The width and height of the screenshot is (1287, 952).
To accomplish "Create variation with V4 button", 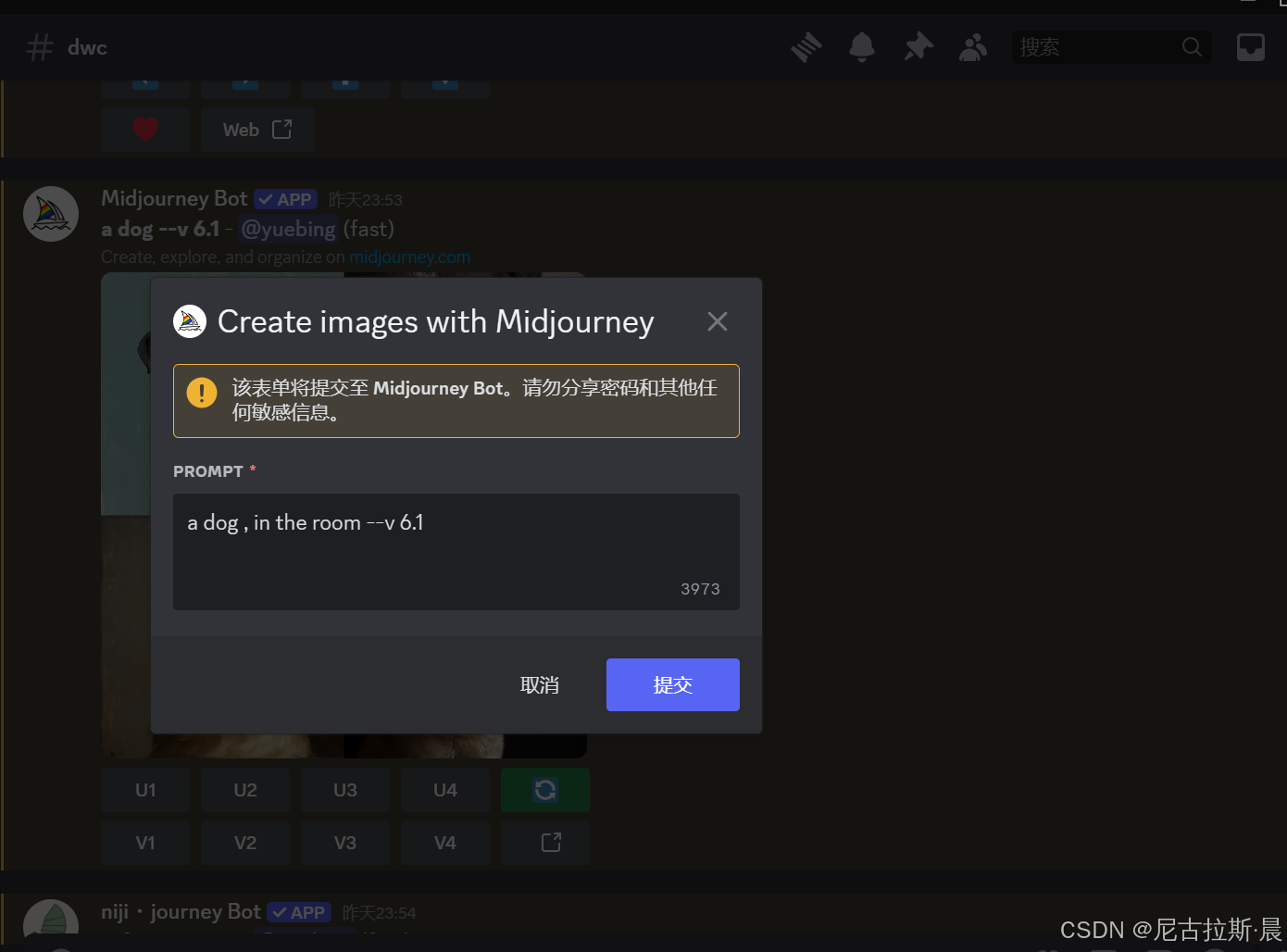I will point(445,843).
